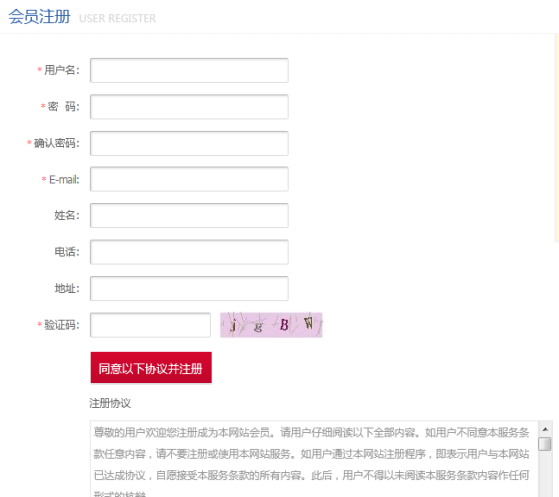
Task: Click the 电话 field label
Action: click(67, 252)
